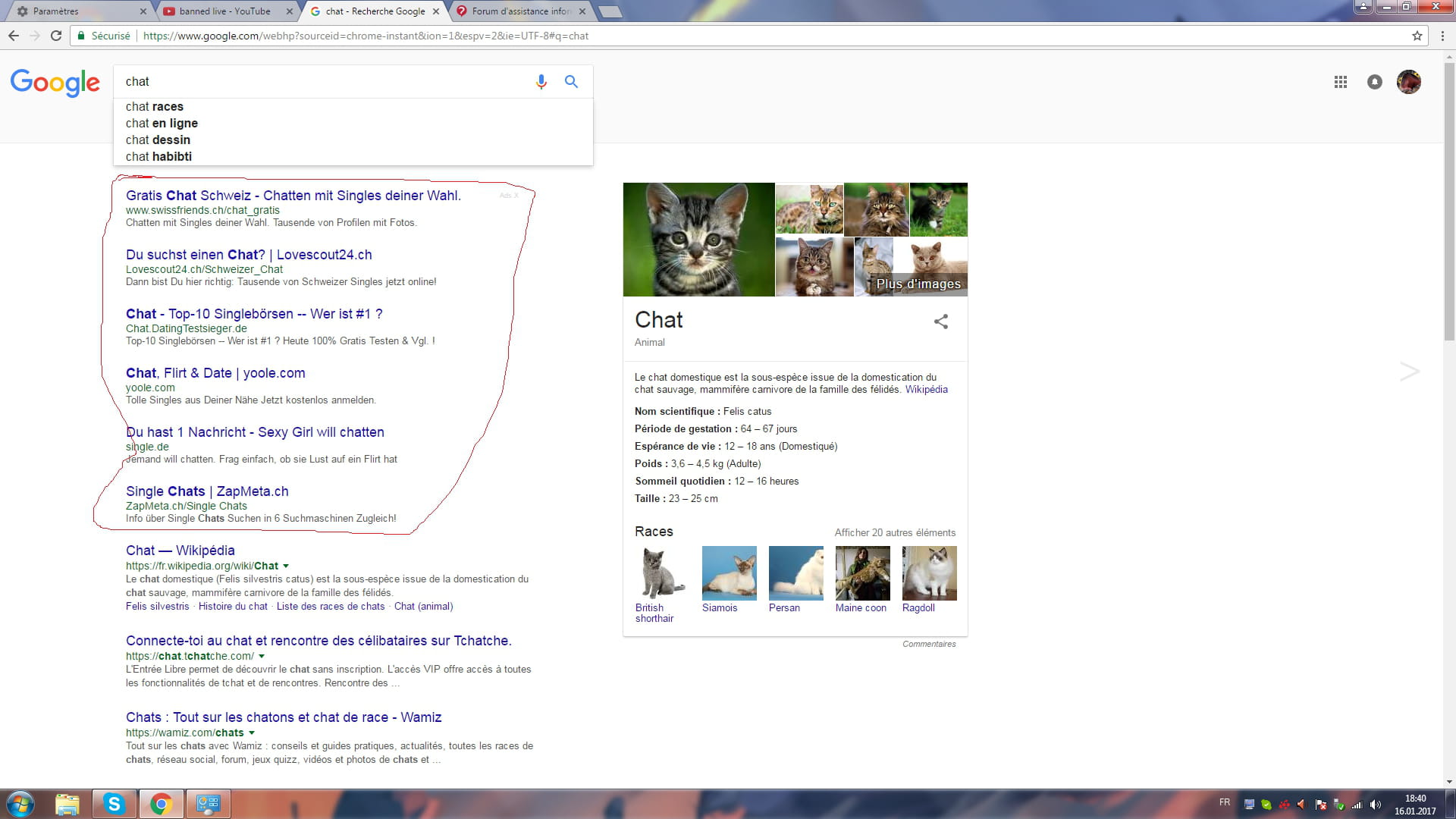Select suggestion 'chat en ligne'
Viewport: 1456px width, 819px height.
click(353, 123)
